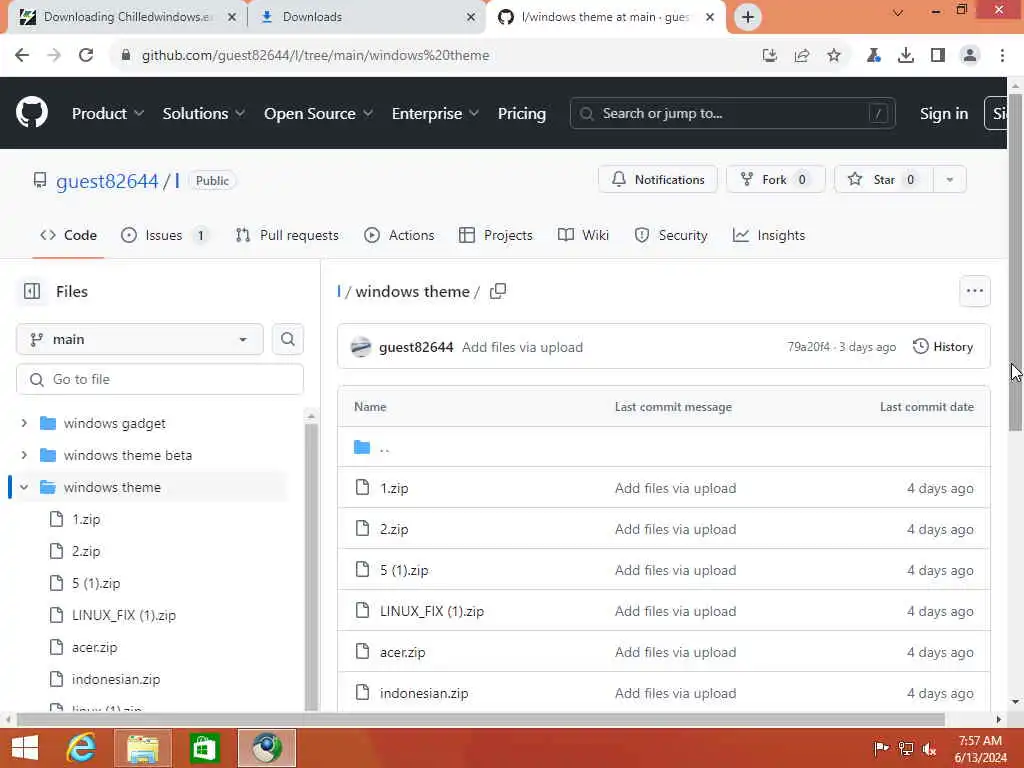Collapse the file tree panel icon
Image resolution: width=1024 pixels, height=768 pixels.
tap(32, 291)
